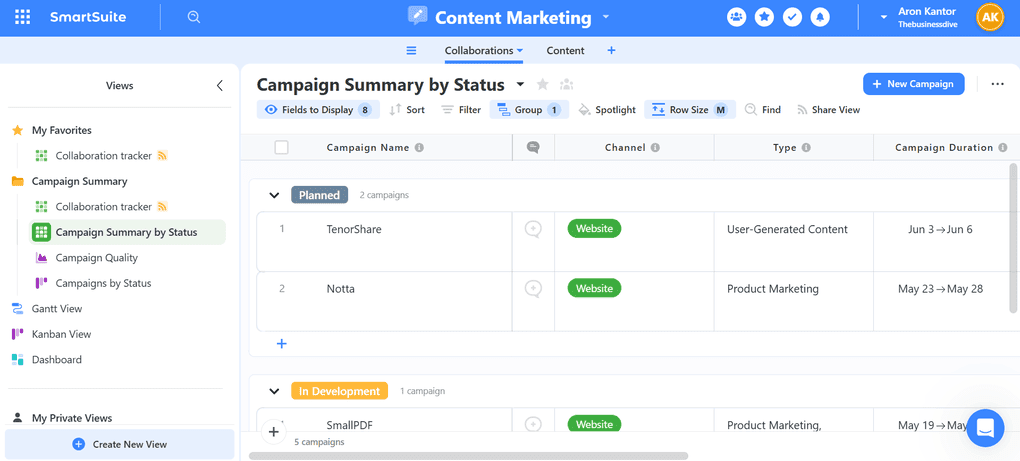Open favorites star icon in top bar

(x=764, y=18)
